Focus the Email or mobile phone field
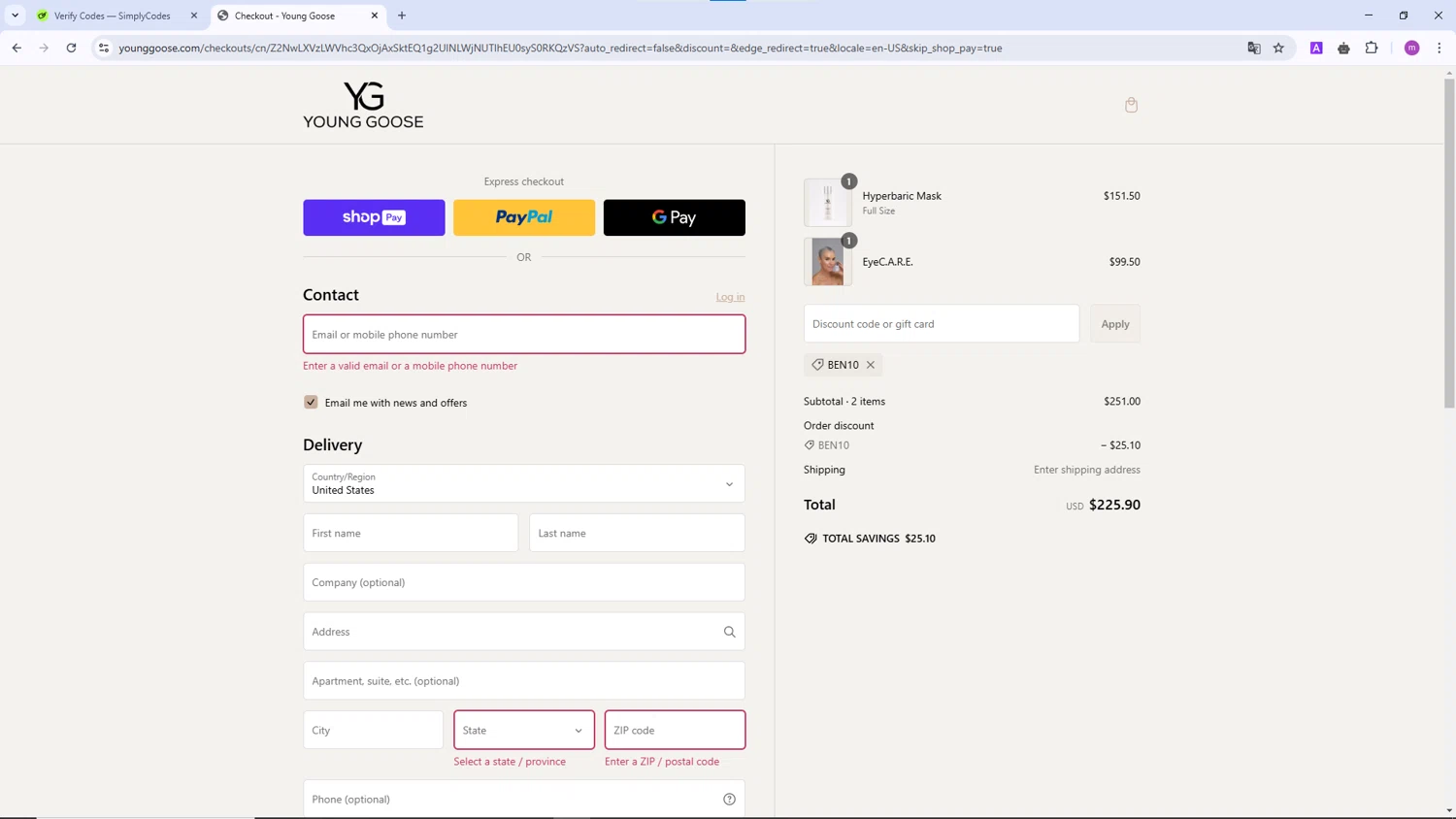The height and width of the screenshot is (819, 1456). (x=524, y=334)
